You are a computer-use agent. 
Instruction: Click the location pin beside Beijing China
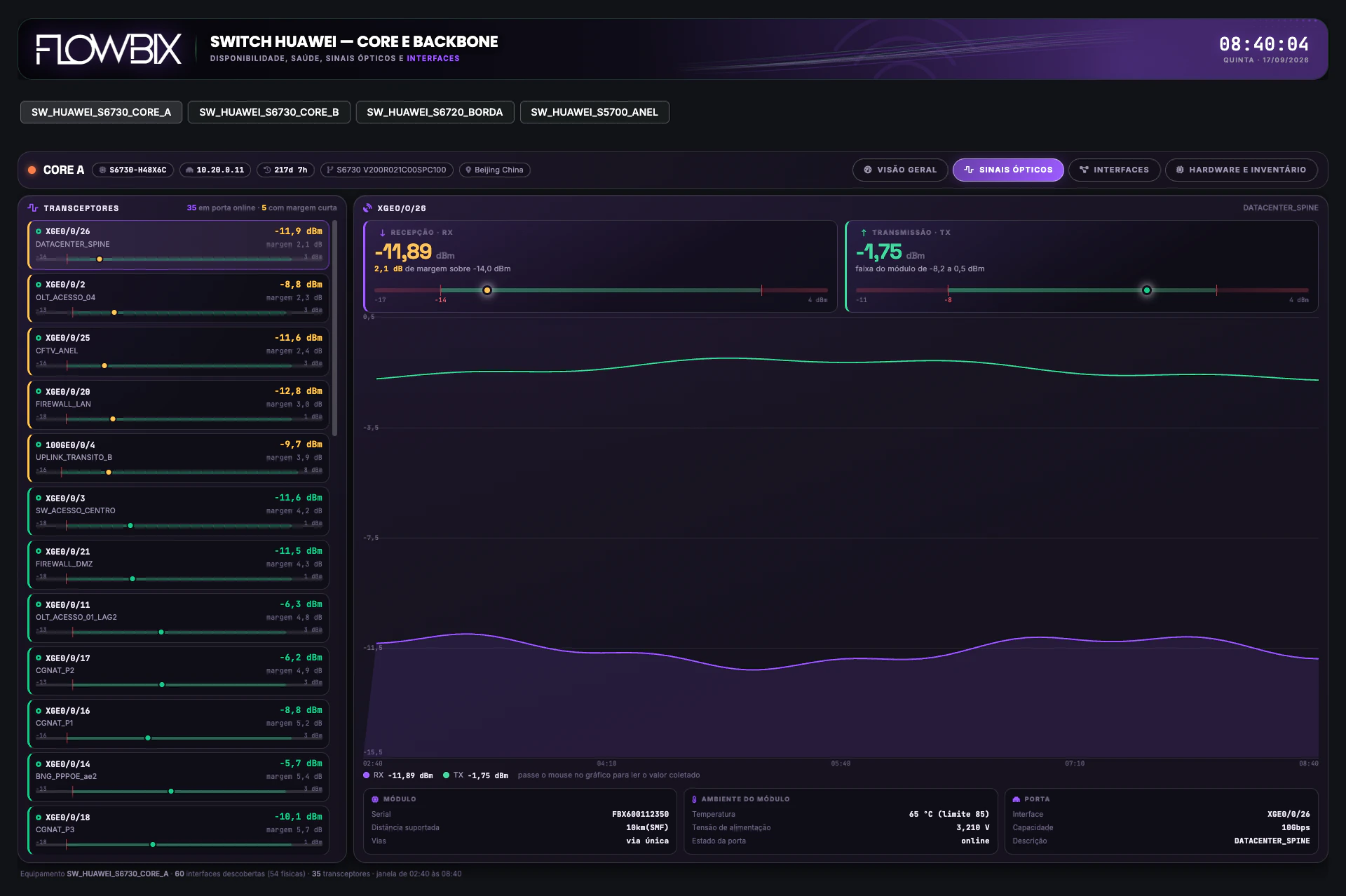[x=468, y=170]
